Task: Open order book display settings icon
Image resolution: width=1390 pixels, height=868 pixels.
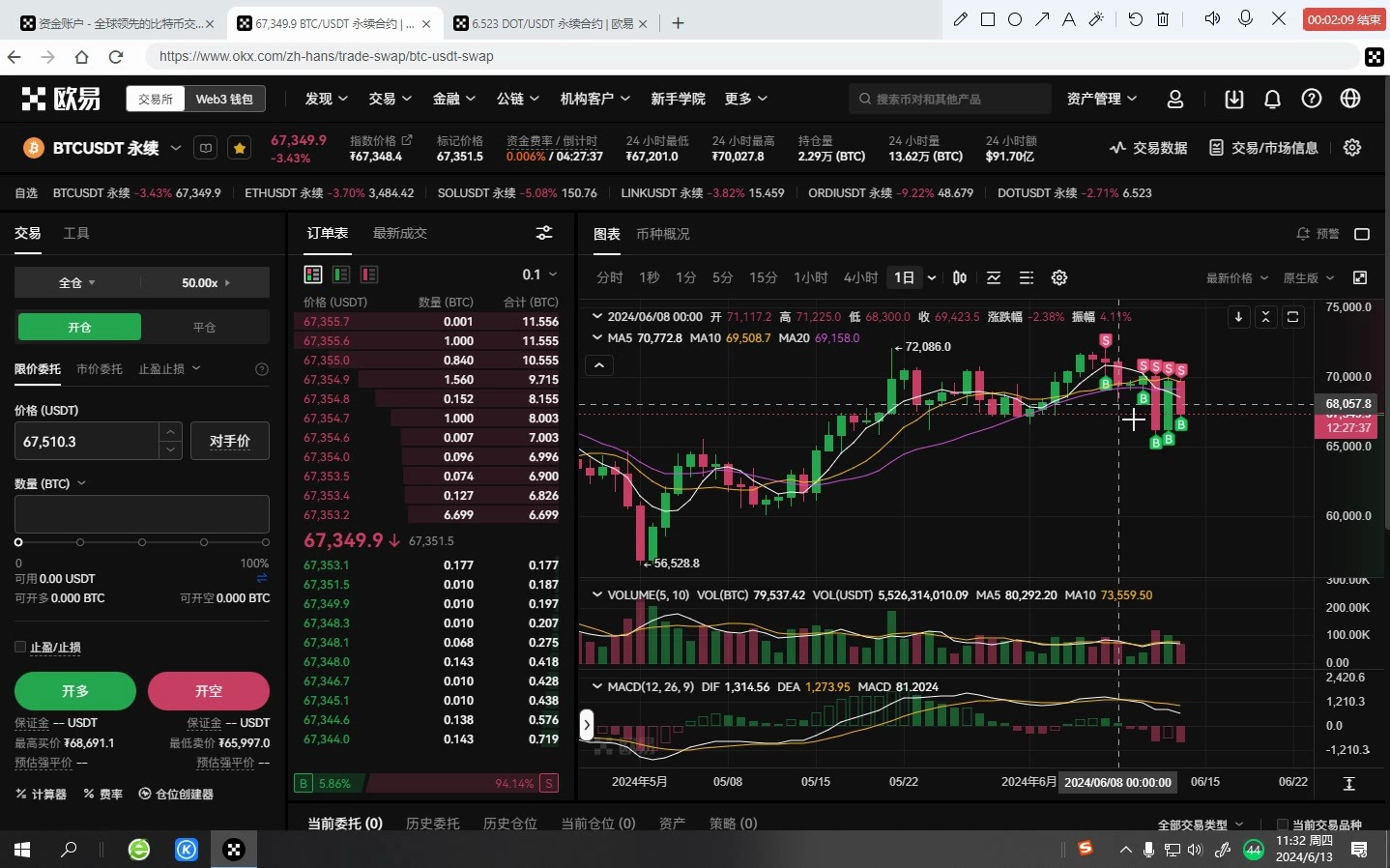Action: [x=544, y=233]
